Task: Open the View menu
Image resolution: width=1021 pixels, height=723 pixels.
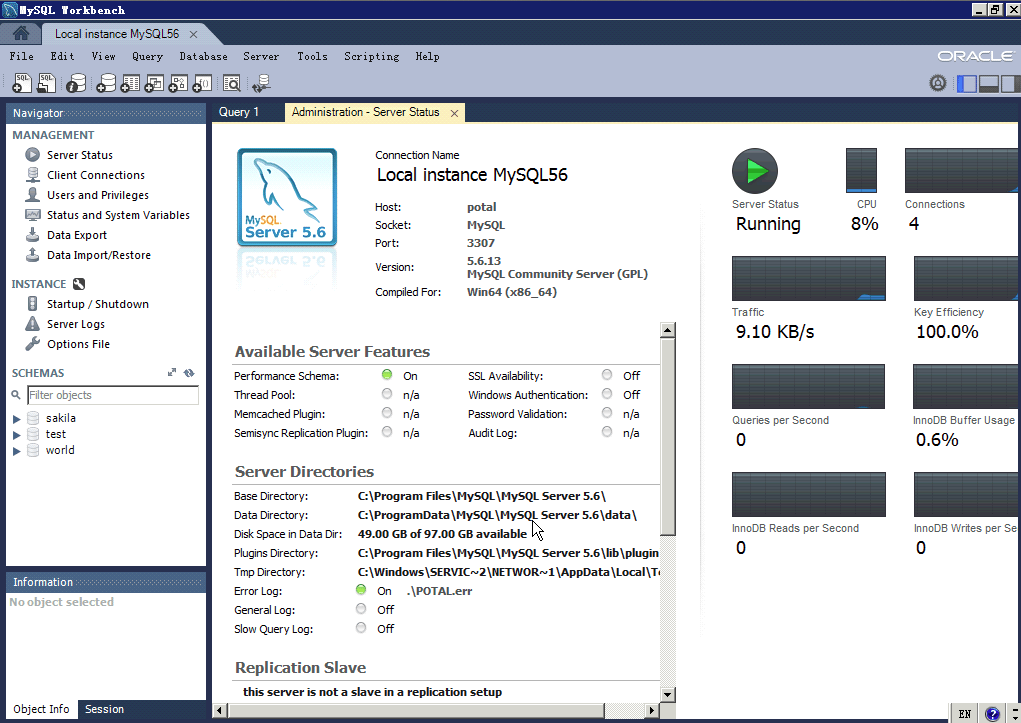Action: [104, 57]
